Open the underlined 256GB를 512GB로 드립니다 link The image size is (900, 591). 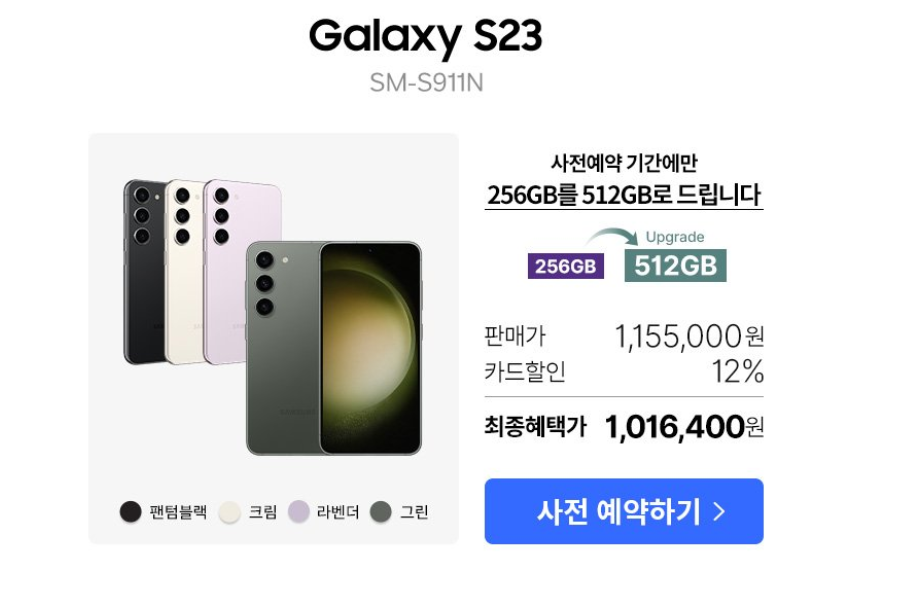623,195
